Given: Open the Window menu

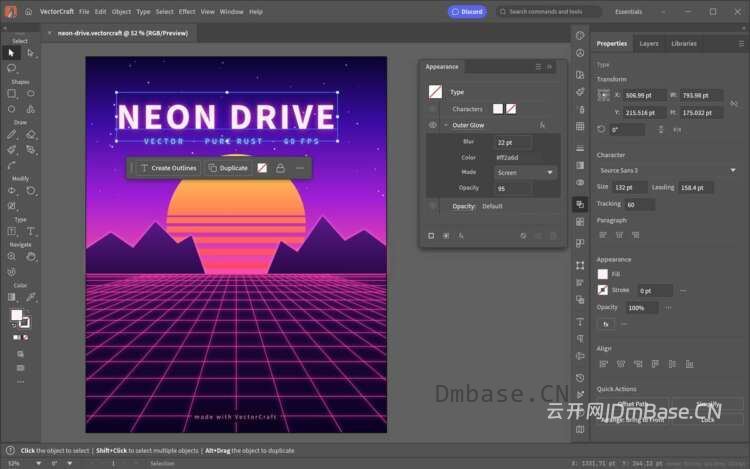Looking at the screenshot, I should tap(232, 11).
